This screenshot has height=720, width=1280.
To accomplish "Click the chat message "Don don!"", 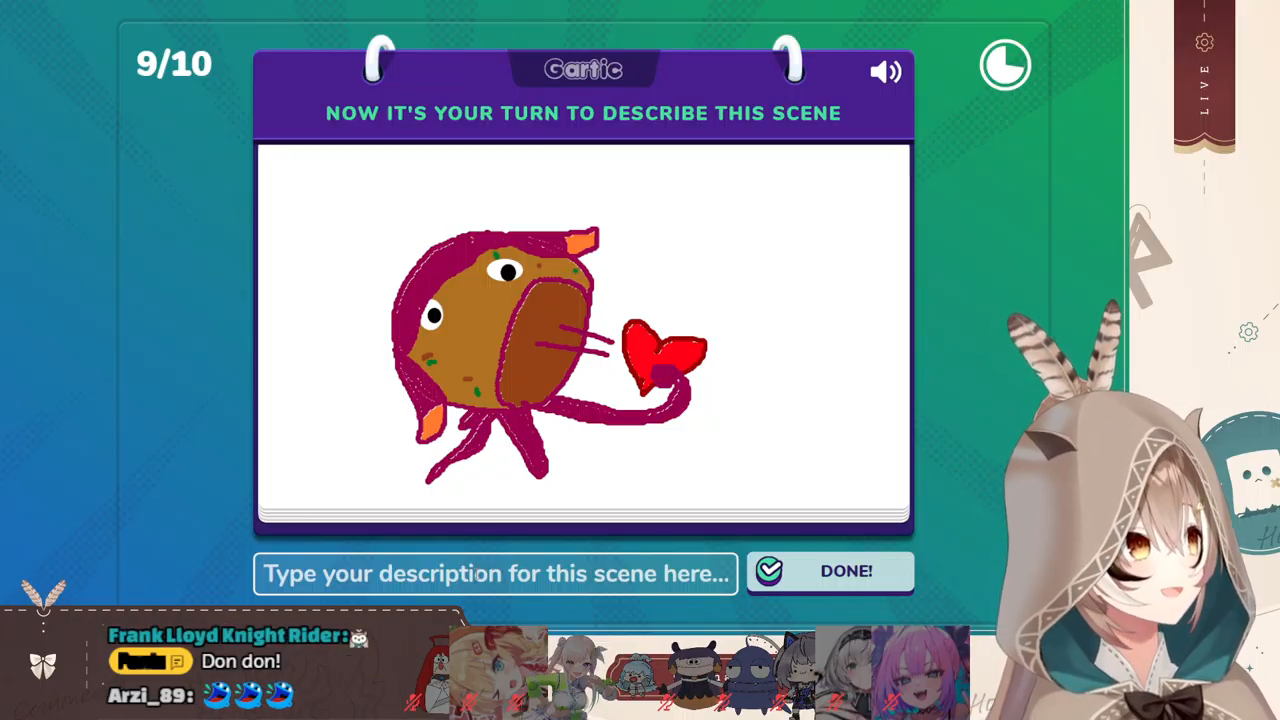I will [241, 662].
